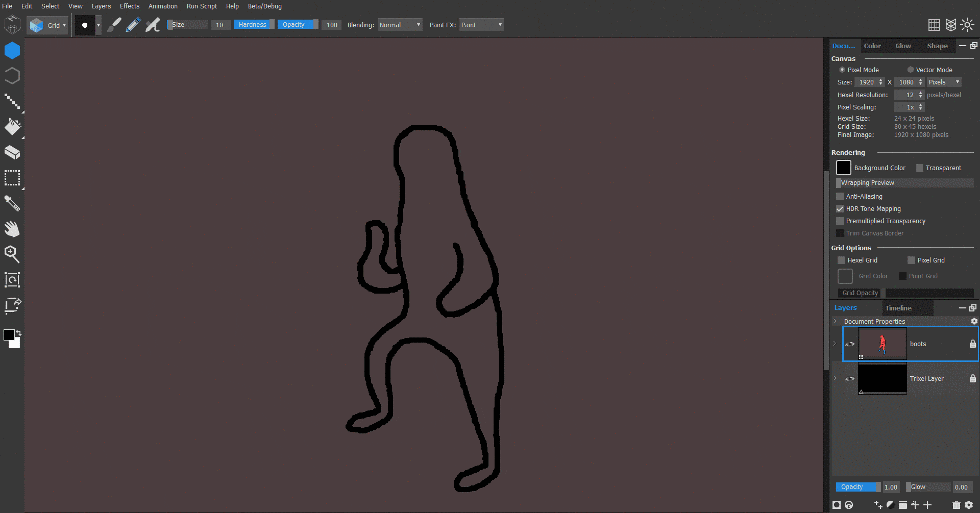Select the eraser tool in left toolbar

[13, 153]
